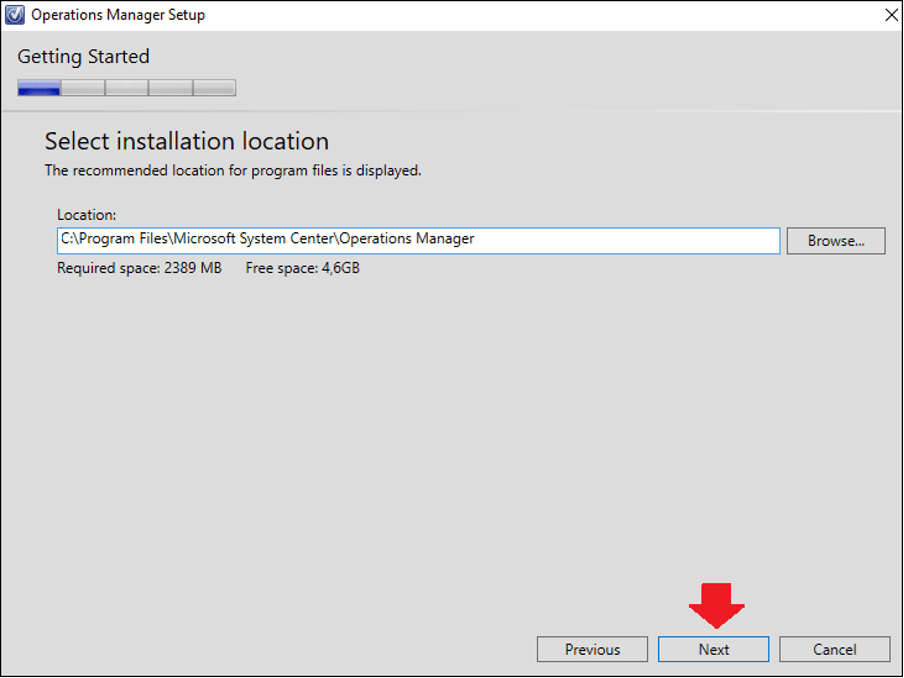Screen dimensions: 904x678
Task: Click inside the Location text field
Action: click(x=418, y=240)
